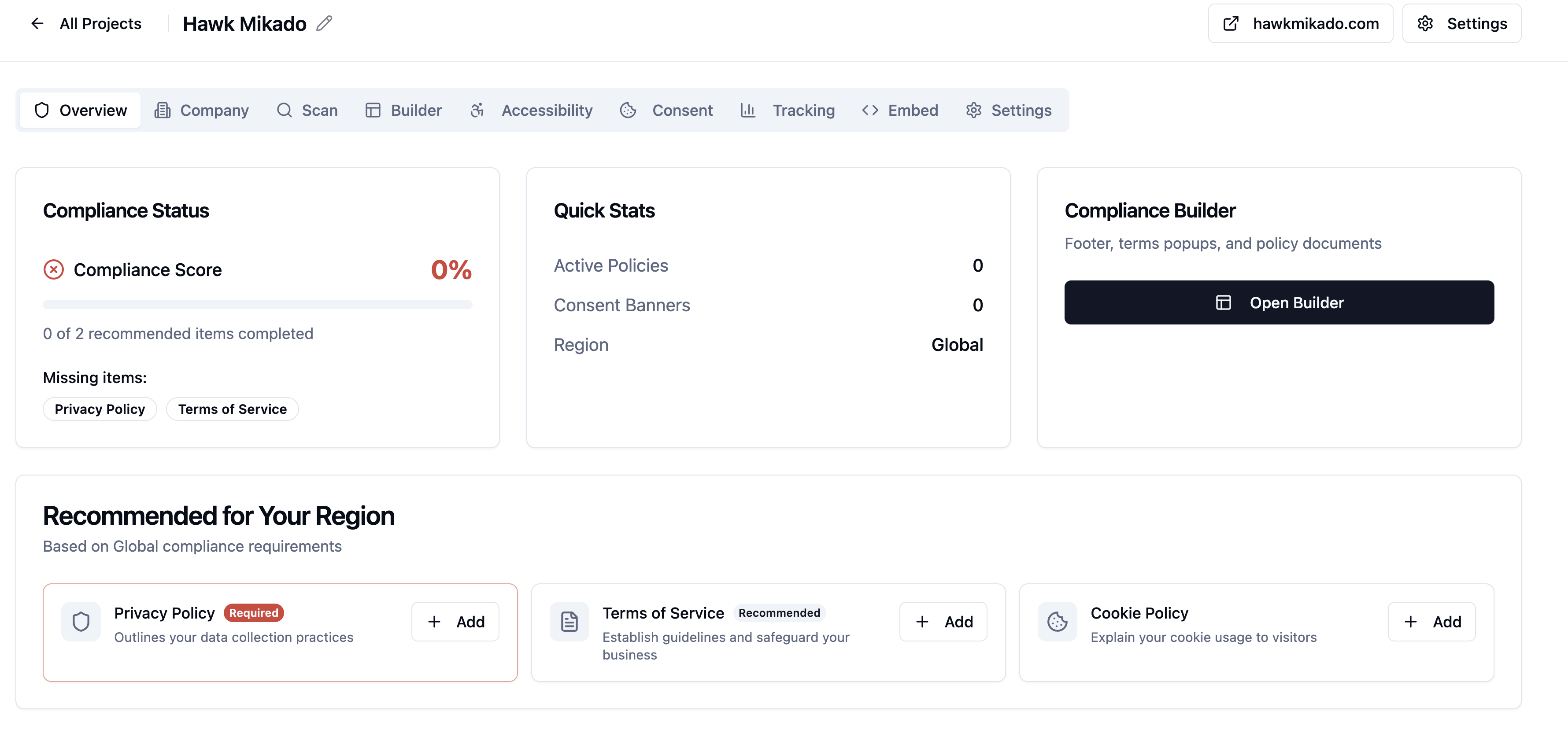Click the back arrow next to All Projects

click(37, 23)
